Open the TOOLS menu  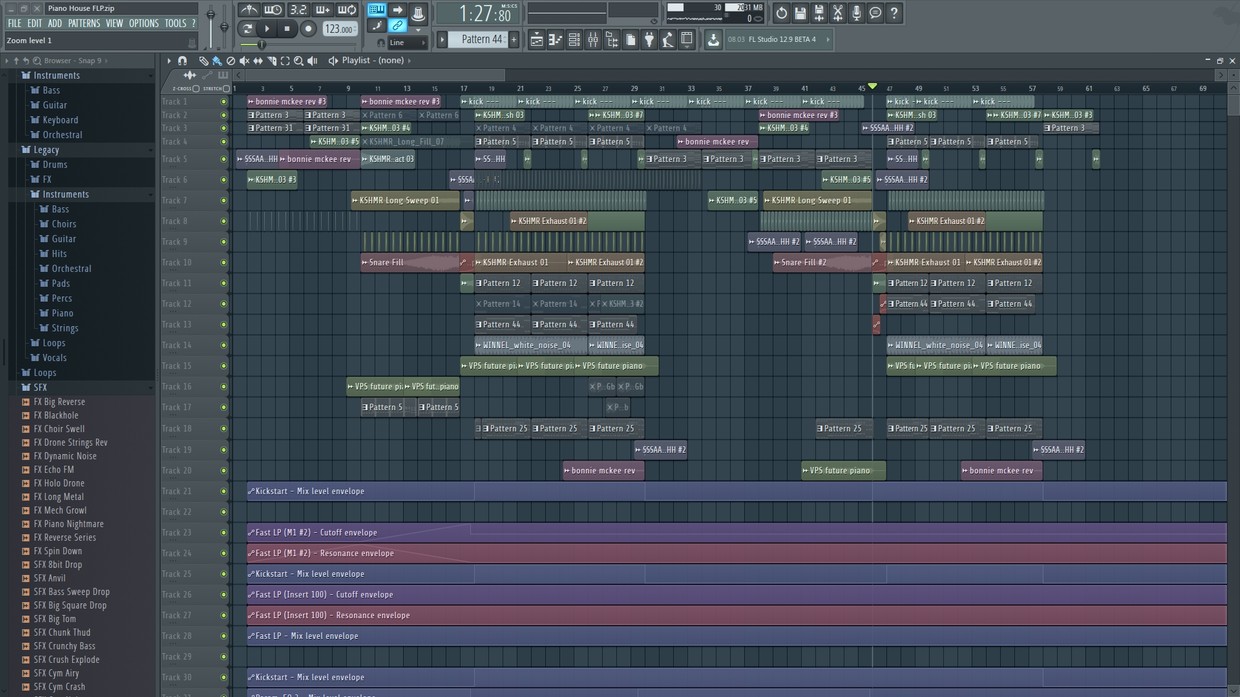(x=176, y=22)
